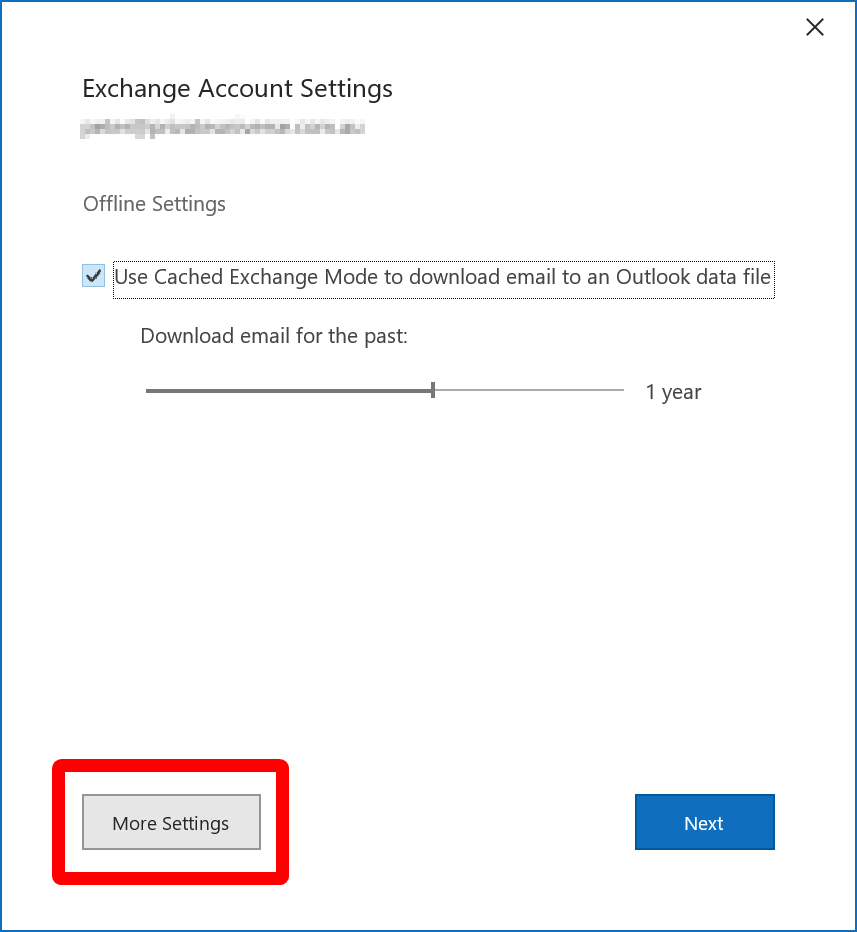Set slider to its rightmost maximum end
The height and width of the screenshot is (932, 857).
click(x=622, y=390)
